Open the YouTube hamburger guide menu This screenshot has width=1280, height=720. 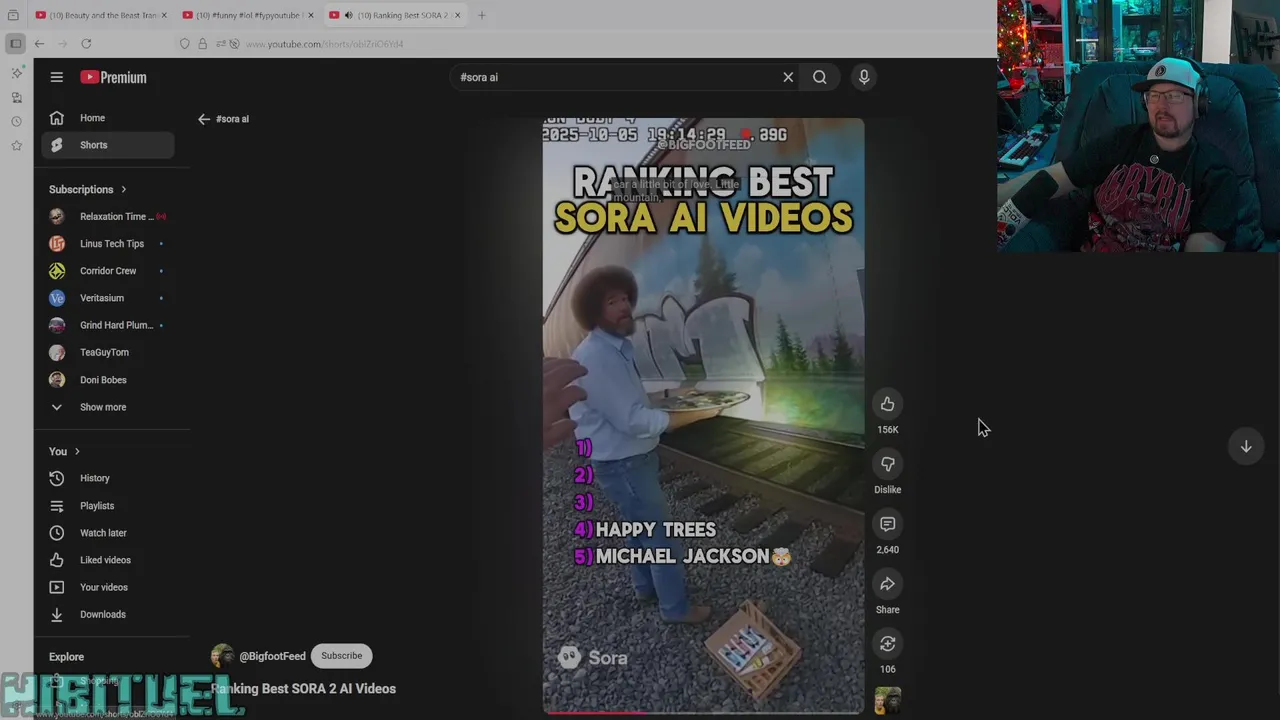(x=57, y=77)
